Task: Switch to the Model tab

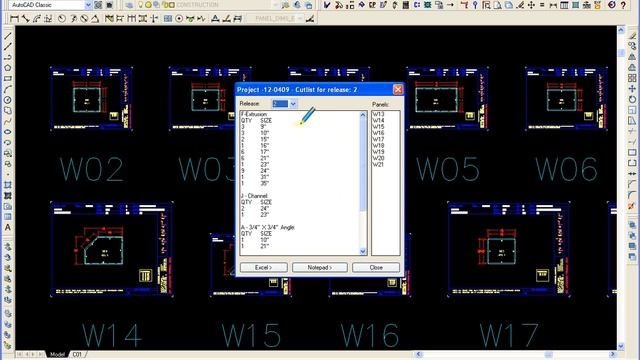Action: (57, 354)
